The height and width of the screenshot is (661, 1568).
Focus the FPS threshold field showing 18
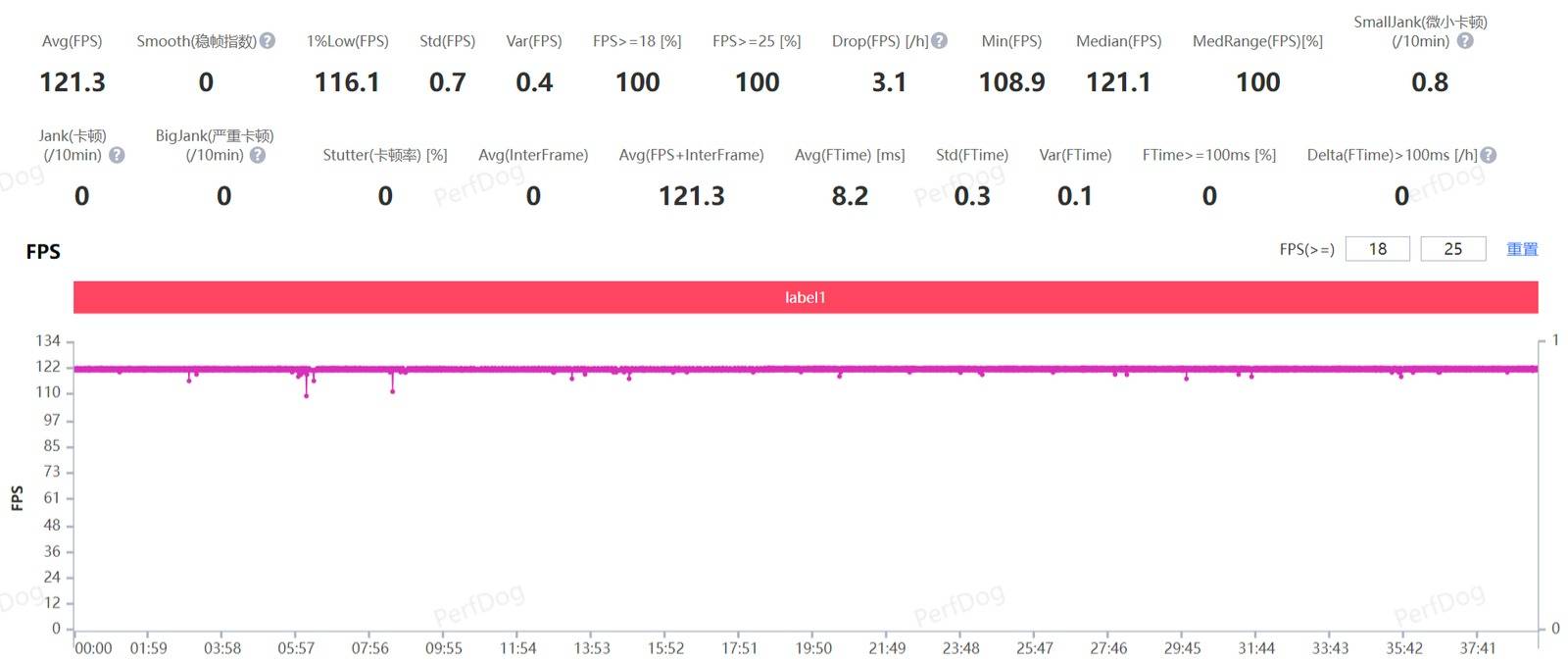[x=1377, y=249]
